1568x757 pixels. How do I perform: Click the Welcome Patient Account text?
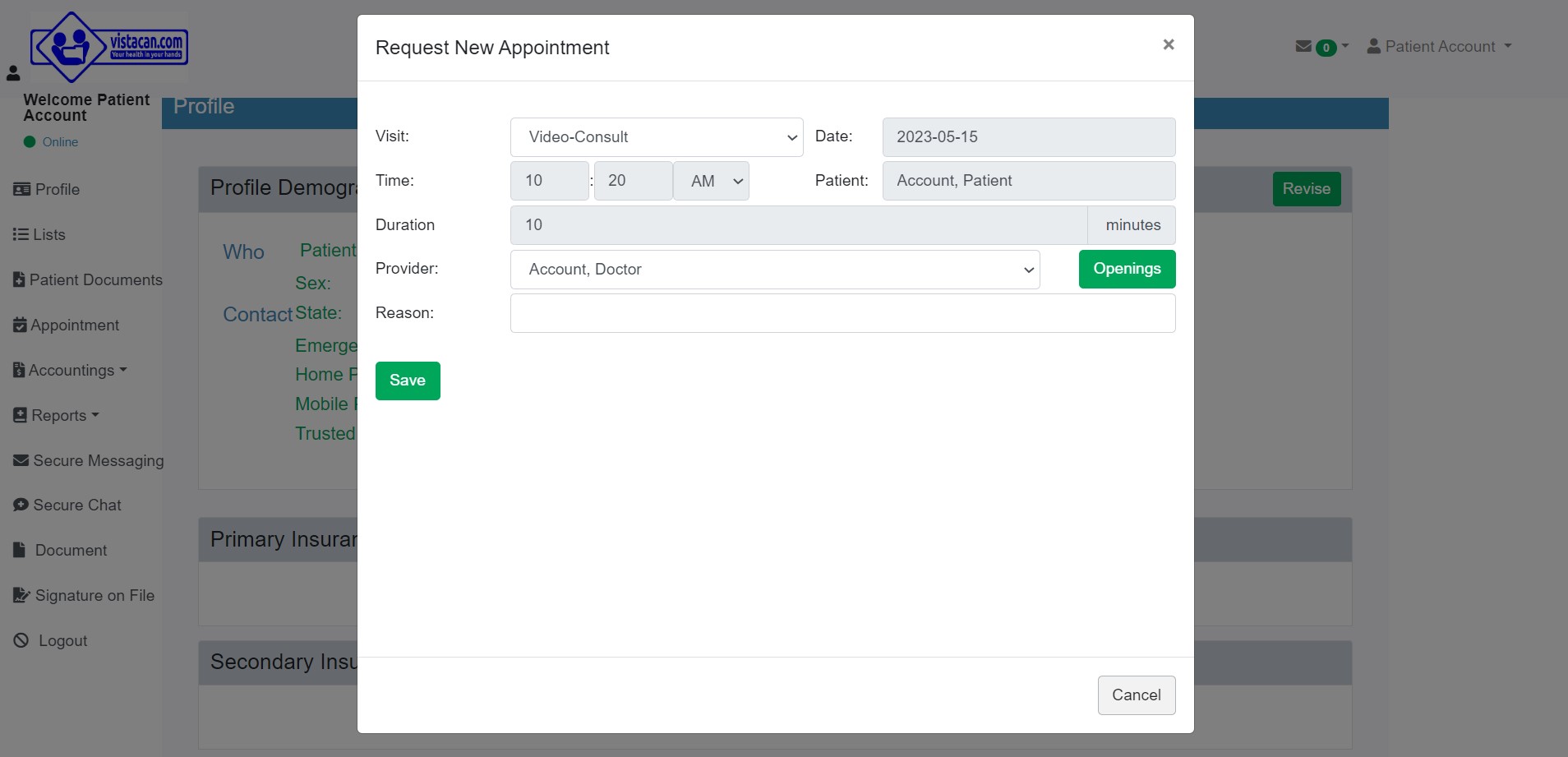coord(86,108)
